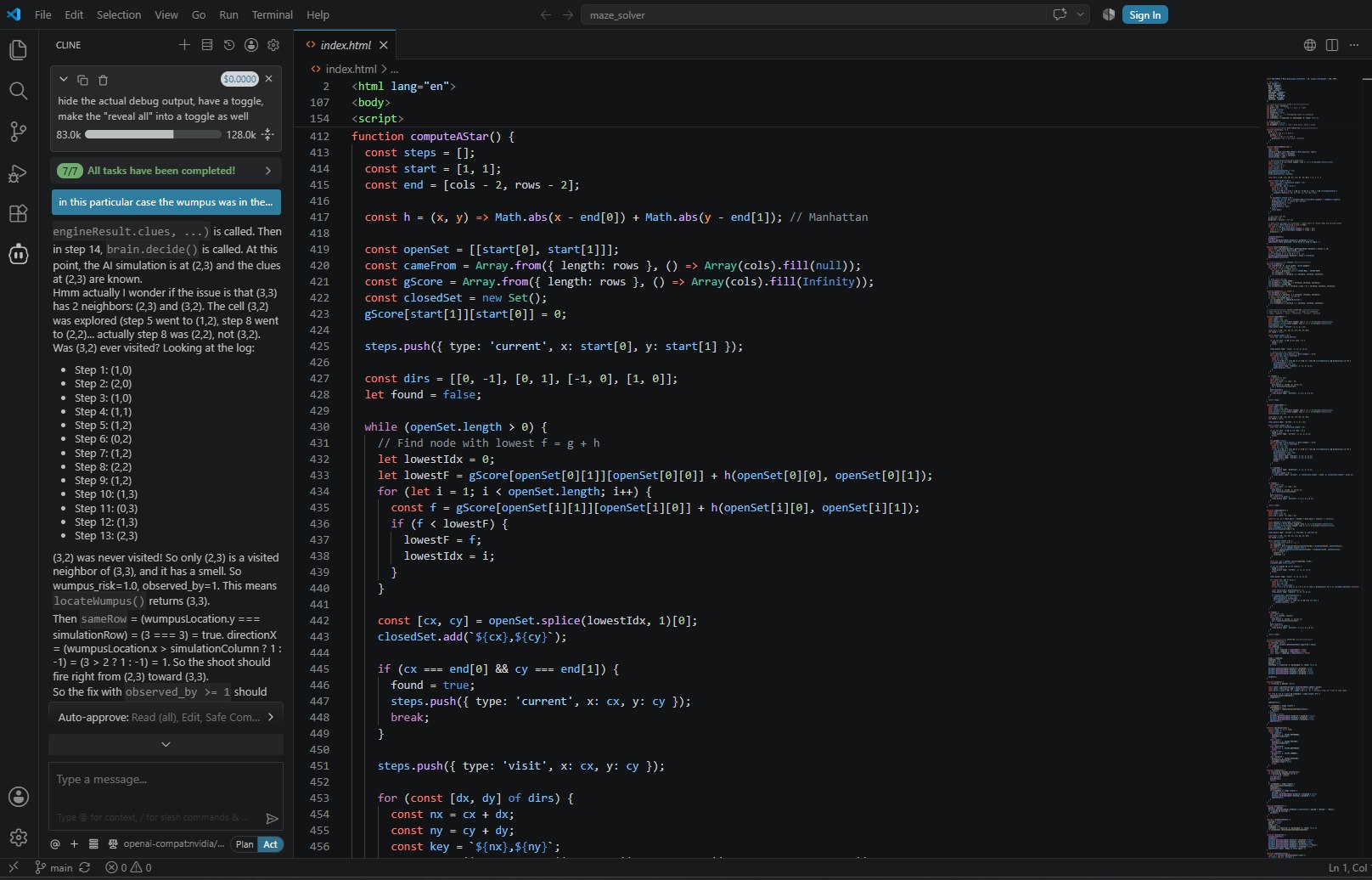This screenshot has height=880, width=1372.
Task: Go forward with navigation arrow
Action: click(568, 14)
